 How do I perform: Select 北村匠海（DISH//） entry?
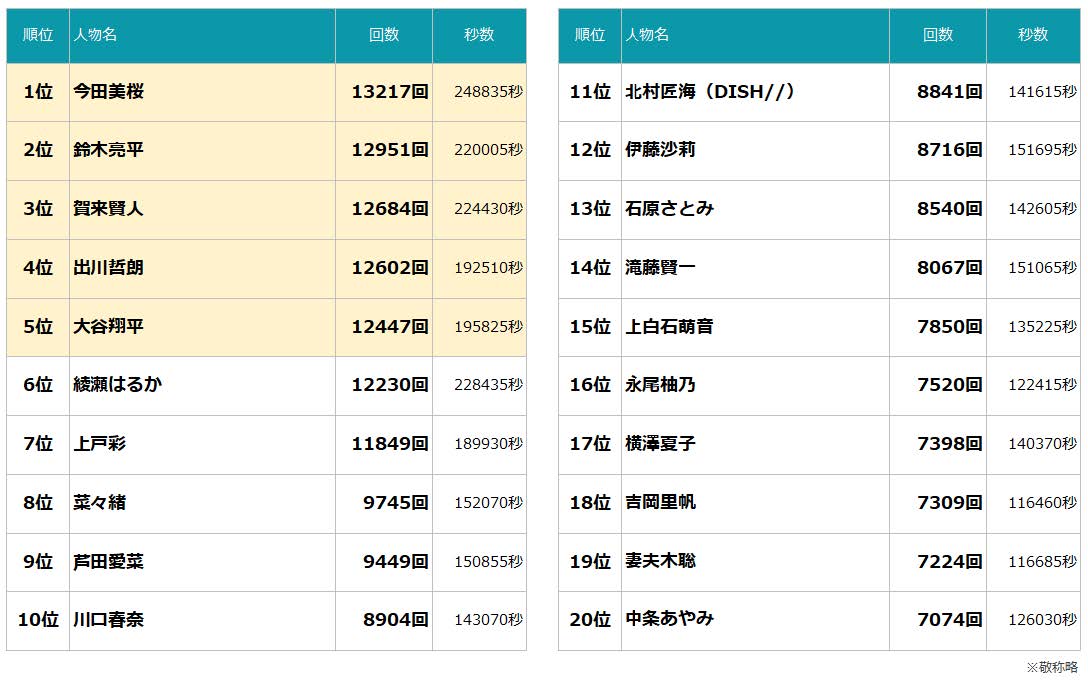point(710,92)
